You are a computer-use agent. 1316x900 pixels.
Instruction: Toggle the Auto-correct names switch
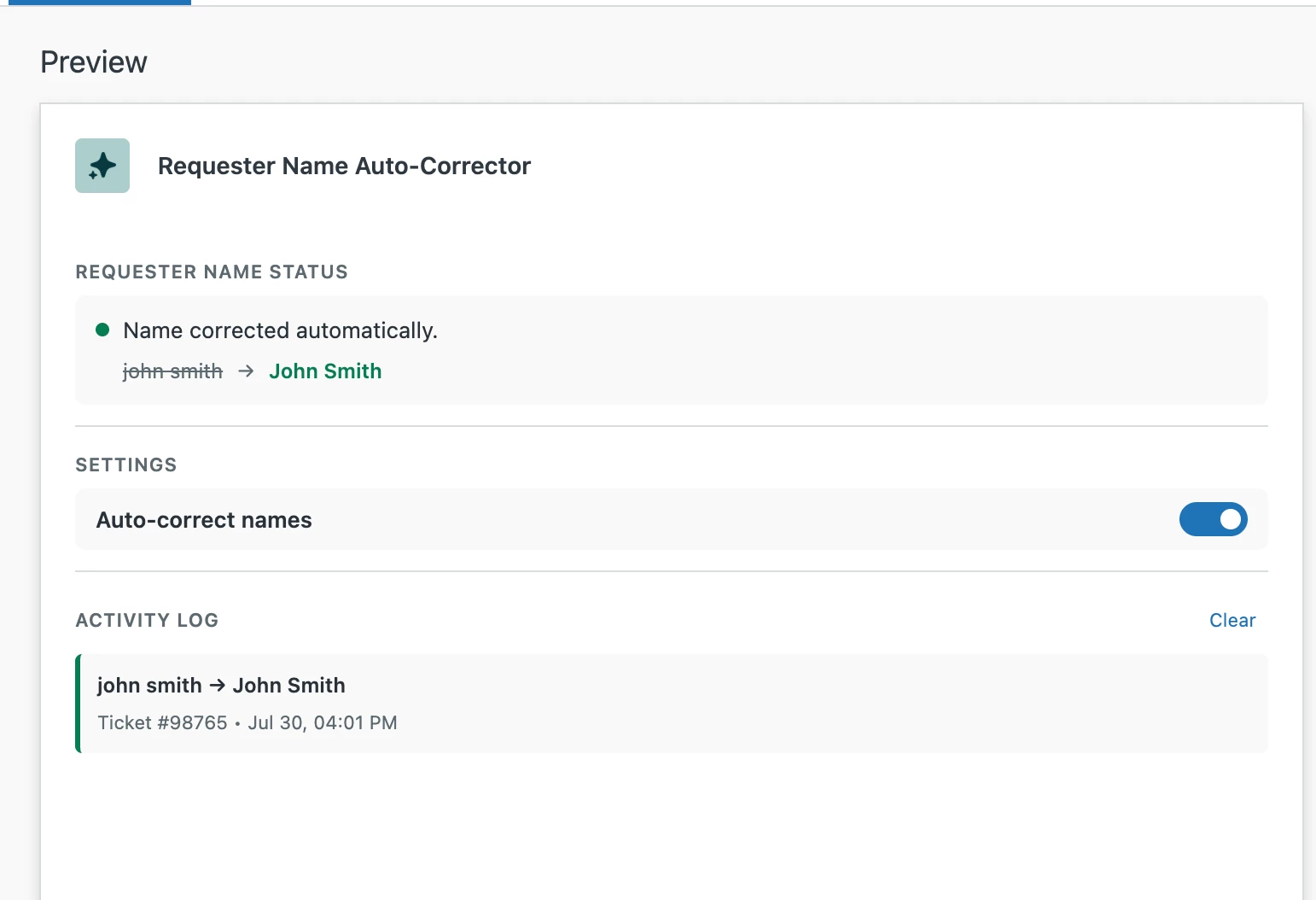coord(1213,519)
